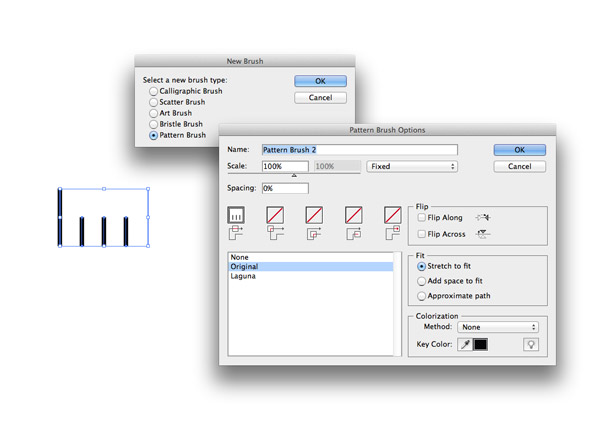Select the Inner Corner Tile box
The height and width of the screenshot is (432, 600).
(x=314, y=215)
